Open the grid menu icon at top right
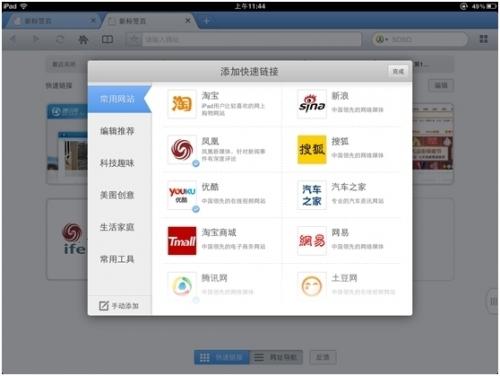The image size is (500, 376). pos(483,39)
